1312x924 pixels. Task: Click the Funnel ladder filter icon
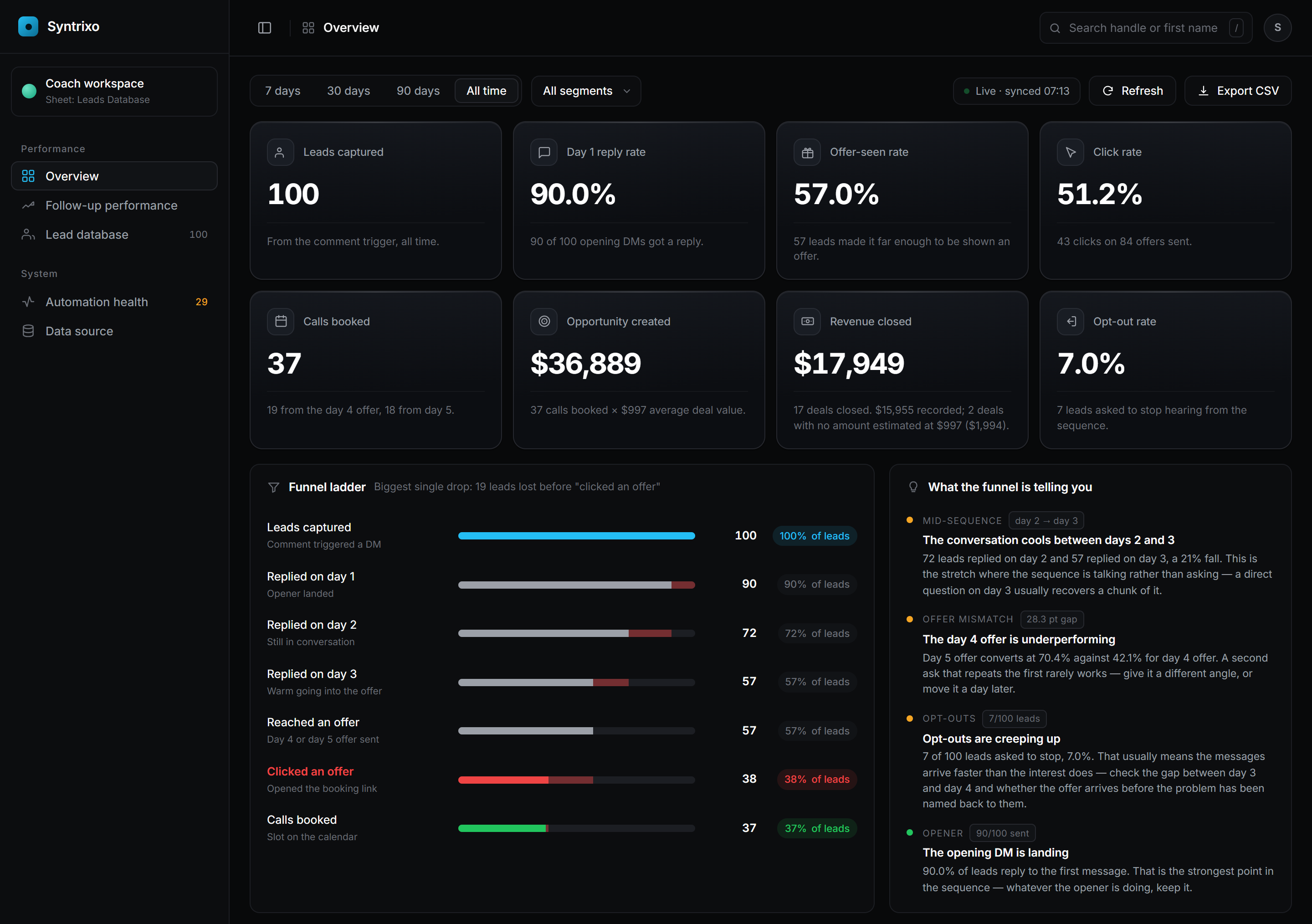point(274,487)
